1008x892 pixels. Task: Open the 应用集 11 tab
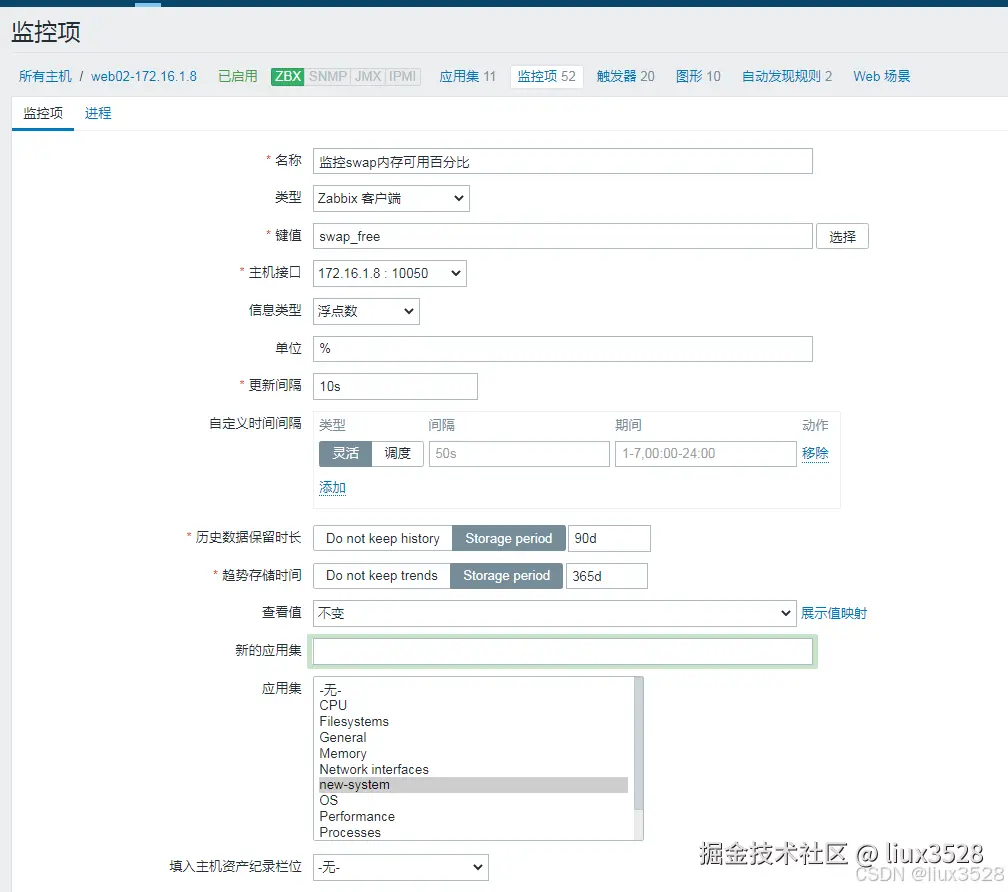467,76
